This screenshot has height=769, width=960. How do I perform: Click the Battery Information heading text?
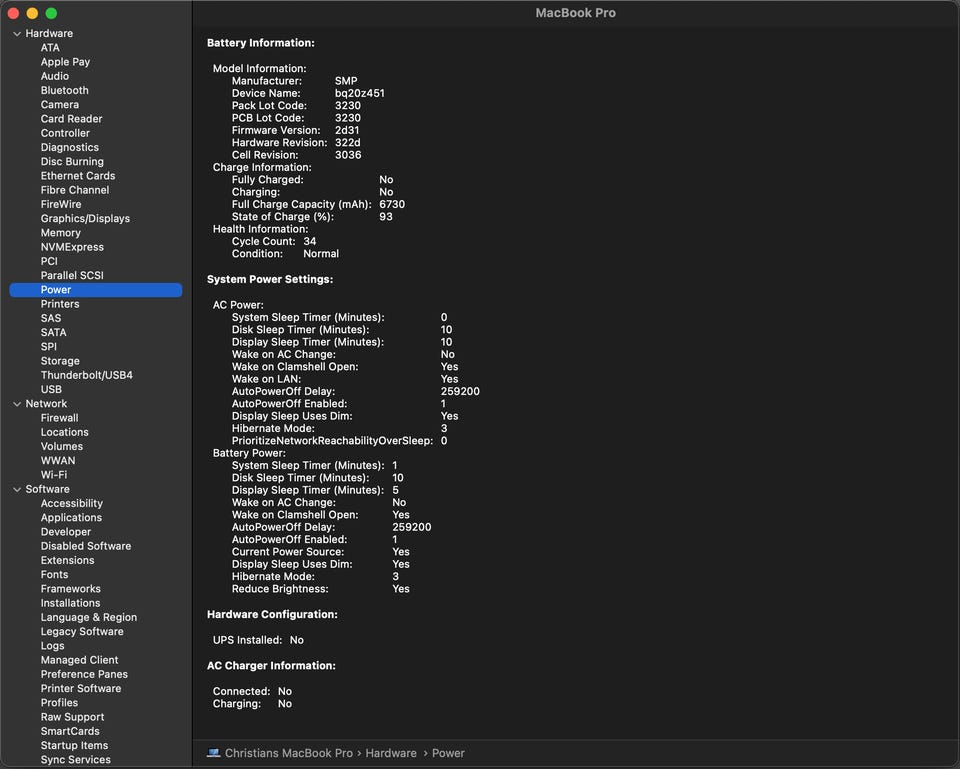point(260,43)
